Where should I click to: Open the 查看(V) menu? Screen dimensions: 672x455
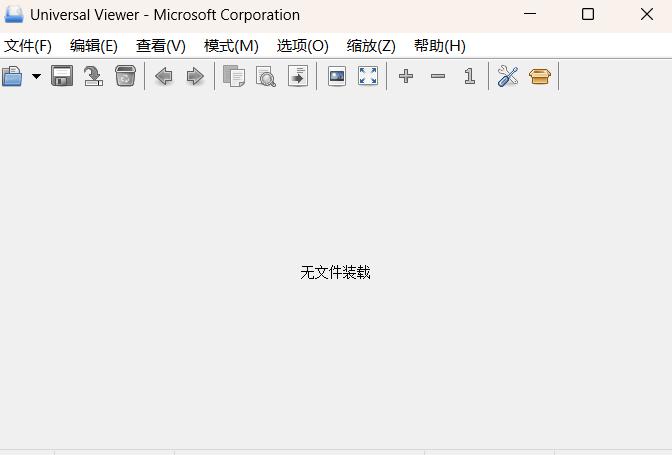(x=161, y=46)
